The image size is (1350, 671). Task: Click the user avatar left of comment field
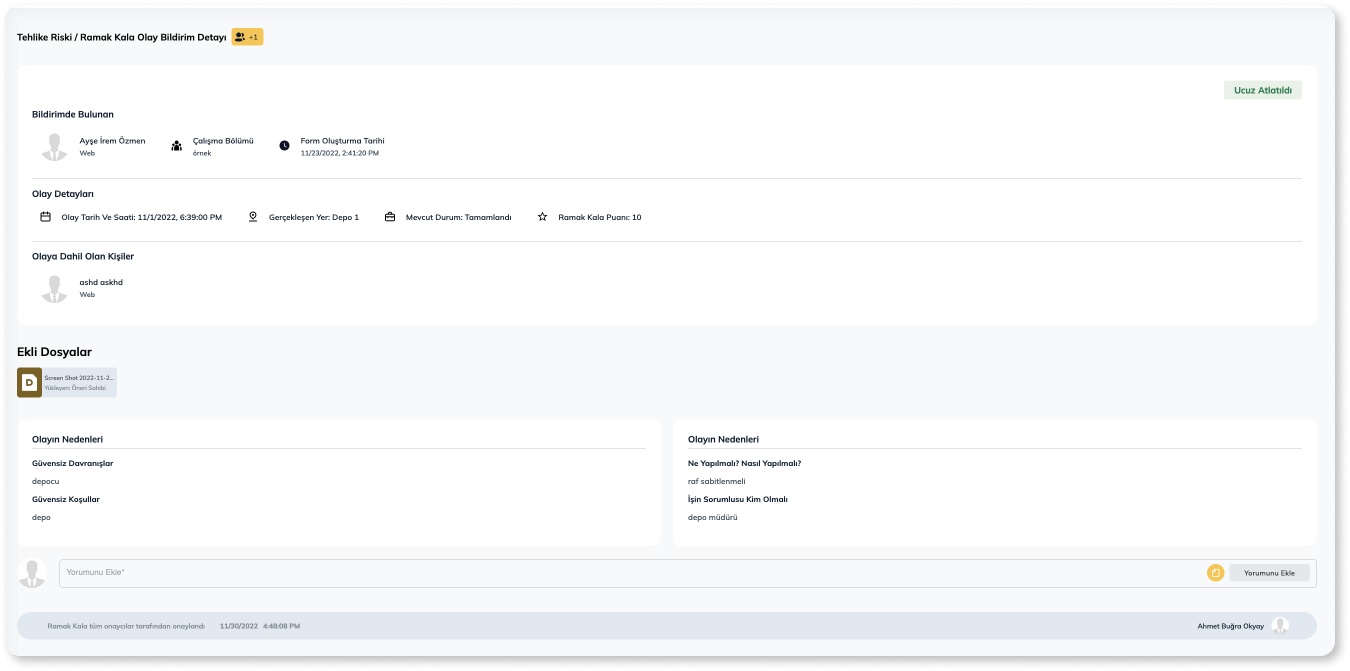pos(33,573)
